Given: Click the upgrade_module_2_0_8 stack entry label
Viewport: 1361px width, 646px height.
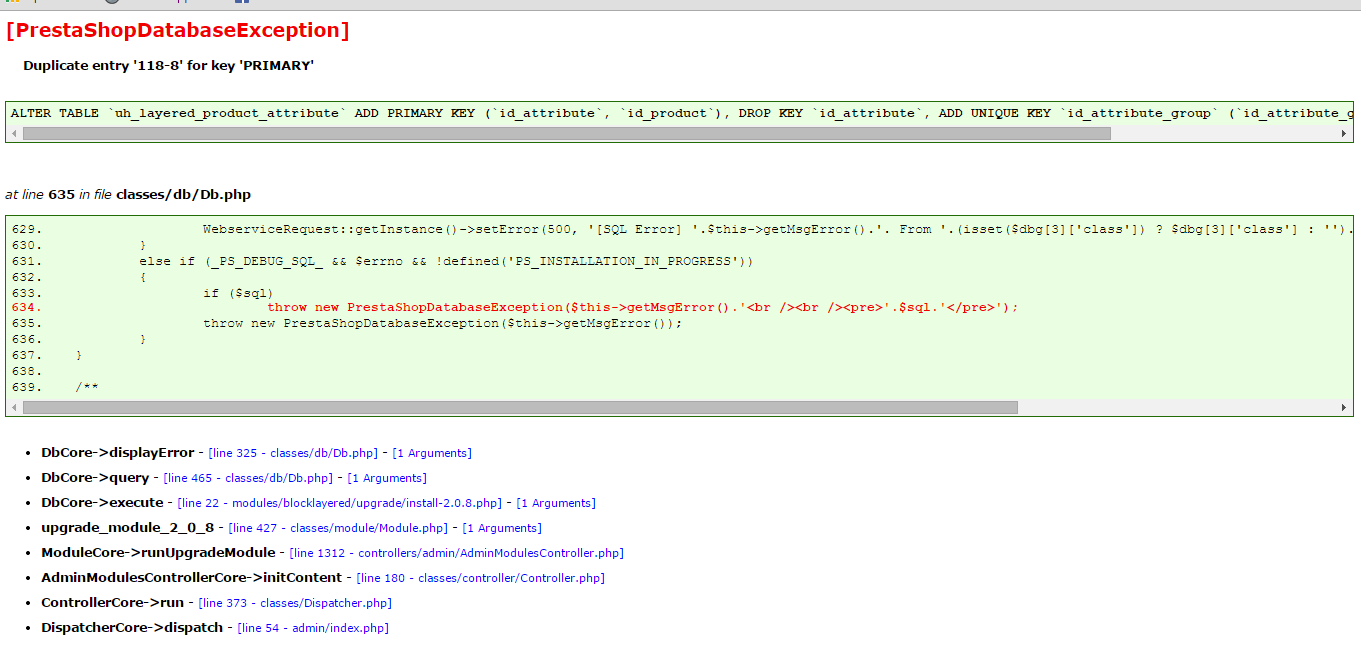Looking at the screenshot, I should click(128, 528).
